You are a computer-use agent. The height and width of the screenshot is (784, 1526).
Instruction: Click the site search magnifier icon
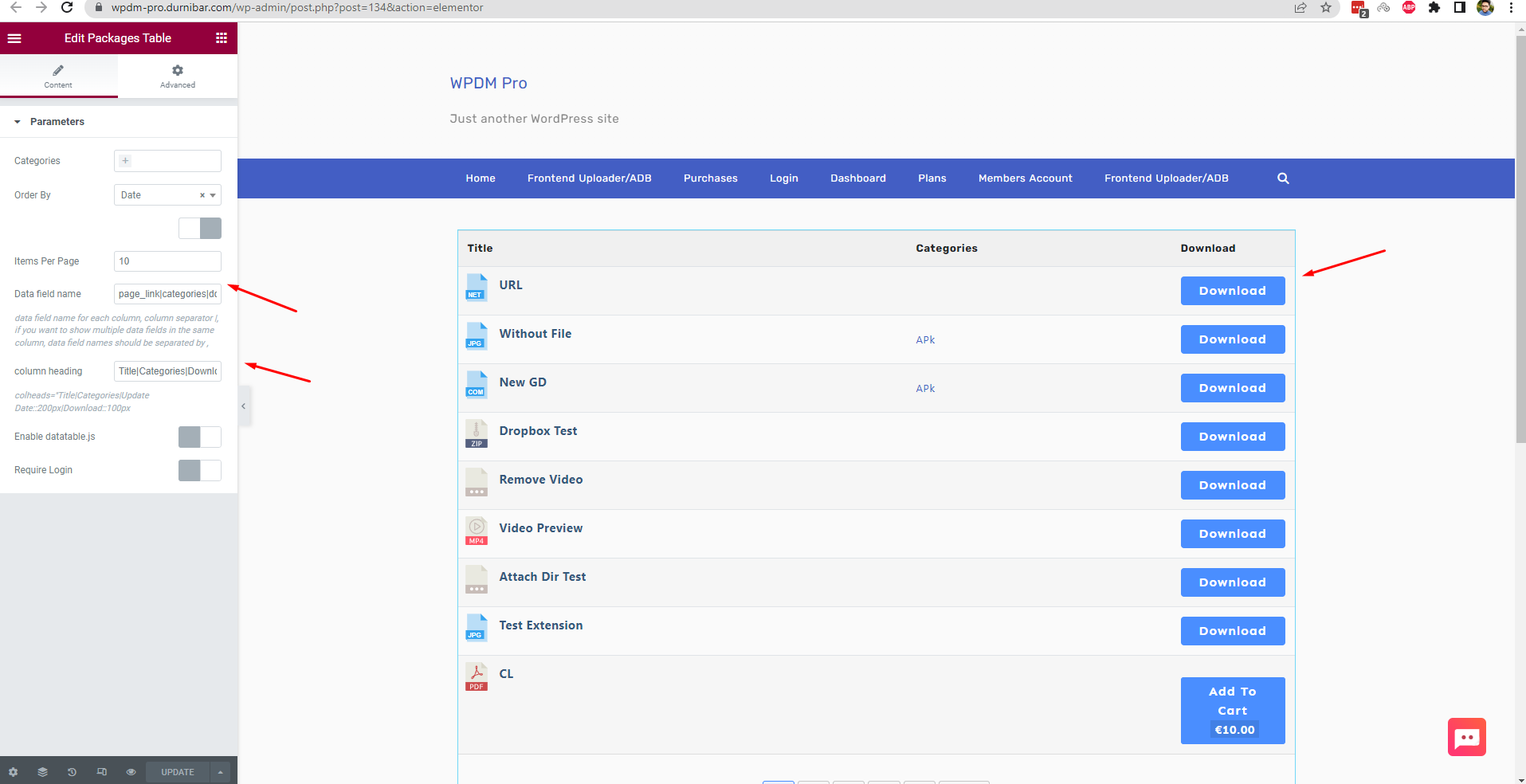[1283, 178]
